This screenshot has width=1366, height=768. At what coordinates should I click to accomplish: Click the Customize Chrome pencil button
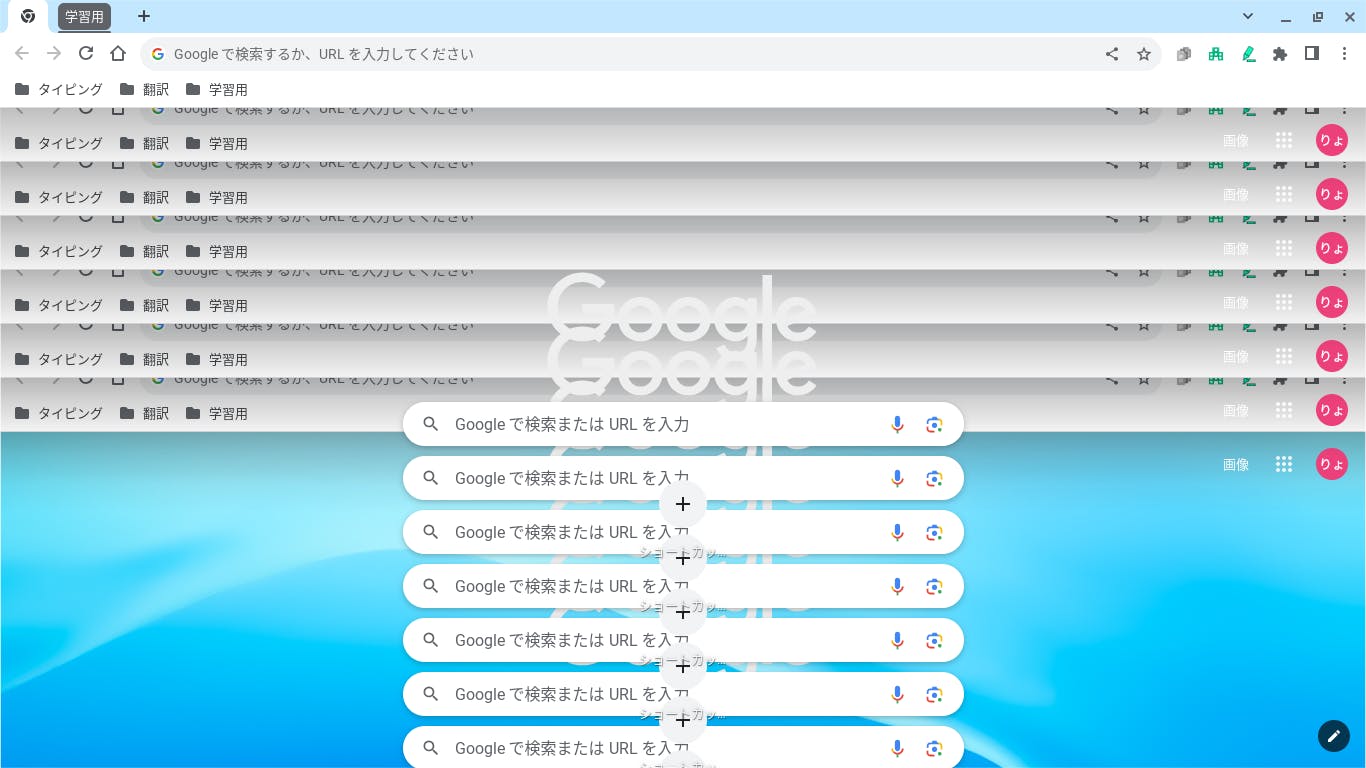point(1333,736)
